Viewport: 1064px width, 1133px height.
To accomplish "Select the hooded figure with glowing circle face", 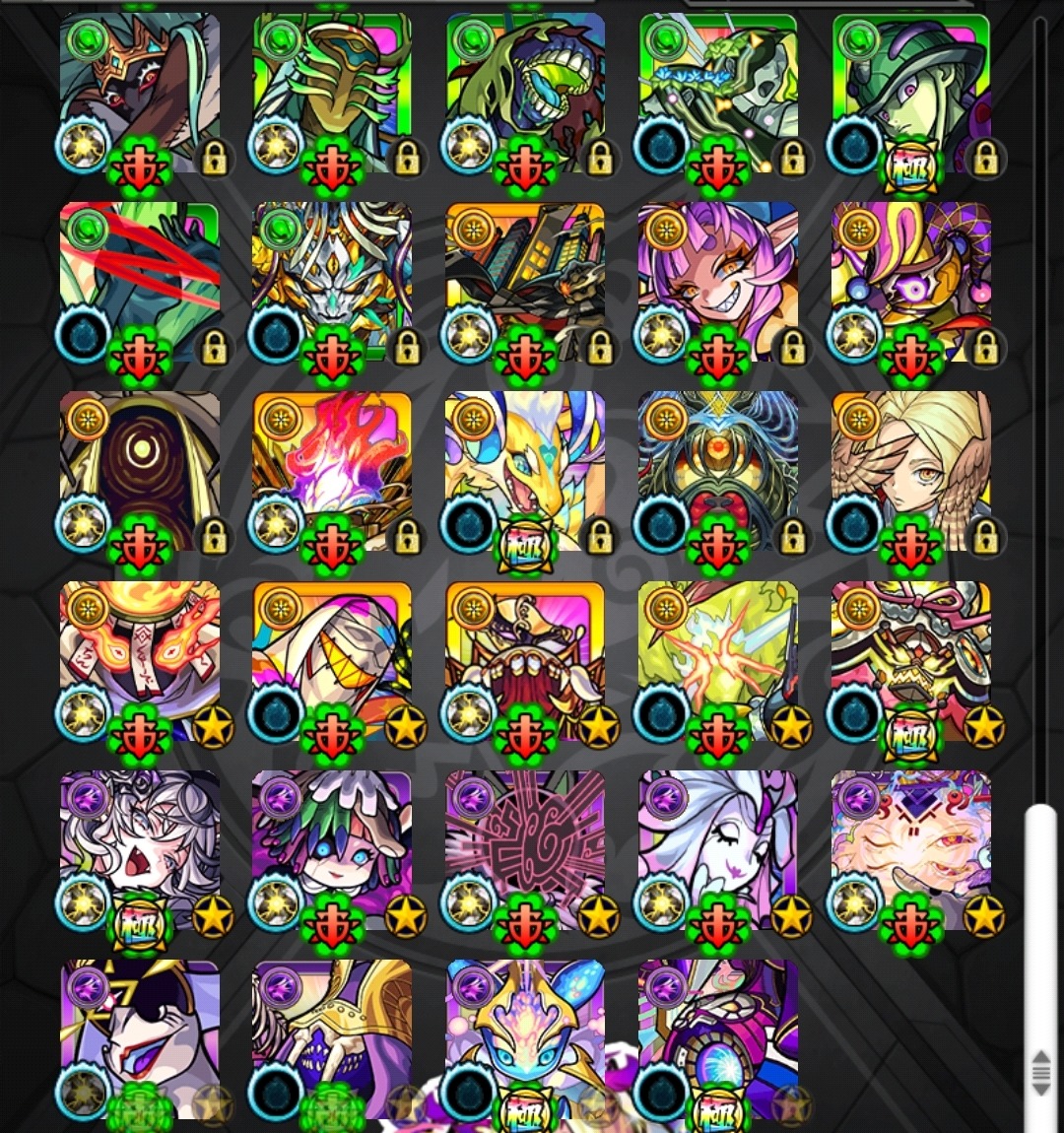I will [140, 471].
